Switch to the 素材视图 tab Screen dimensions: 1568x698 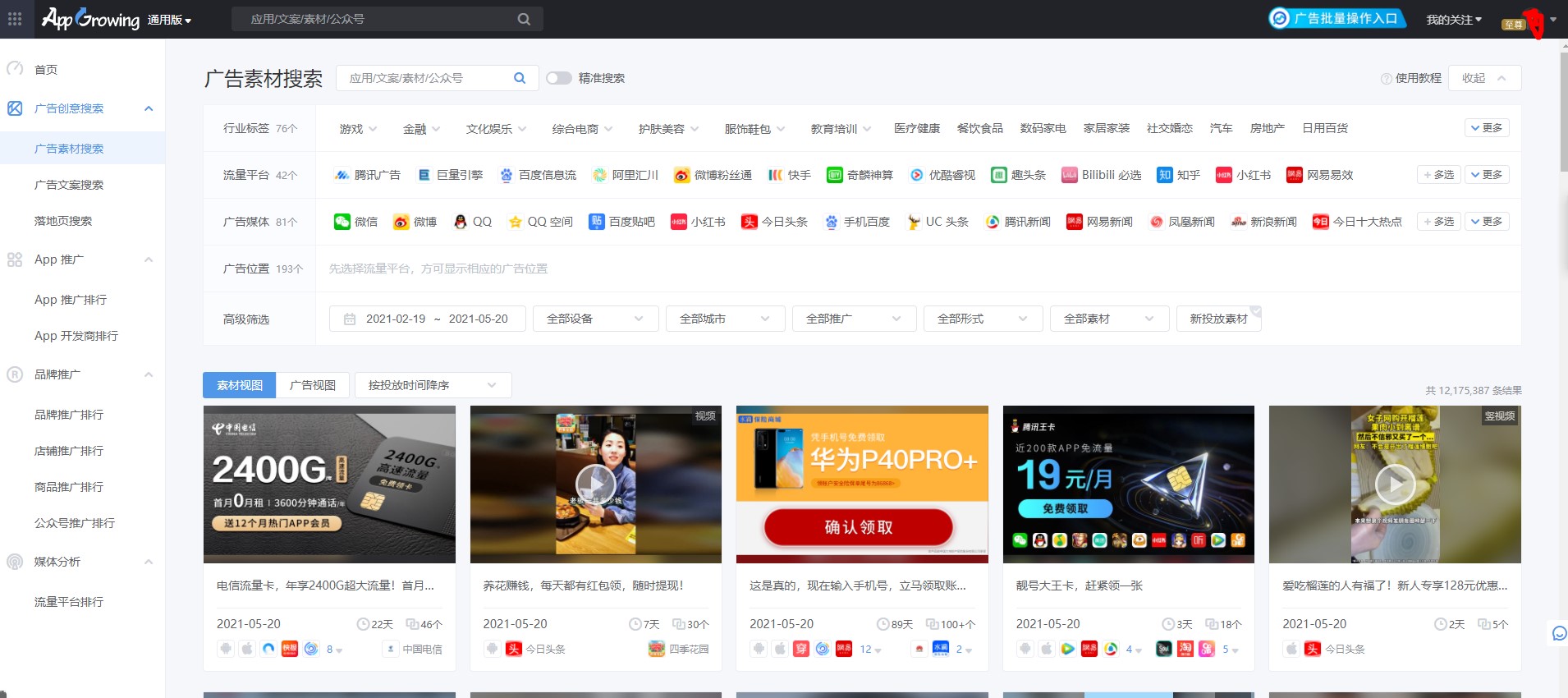tap(240, 385)
